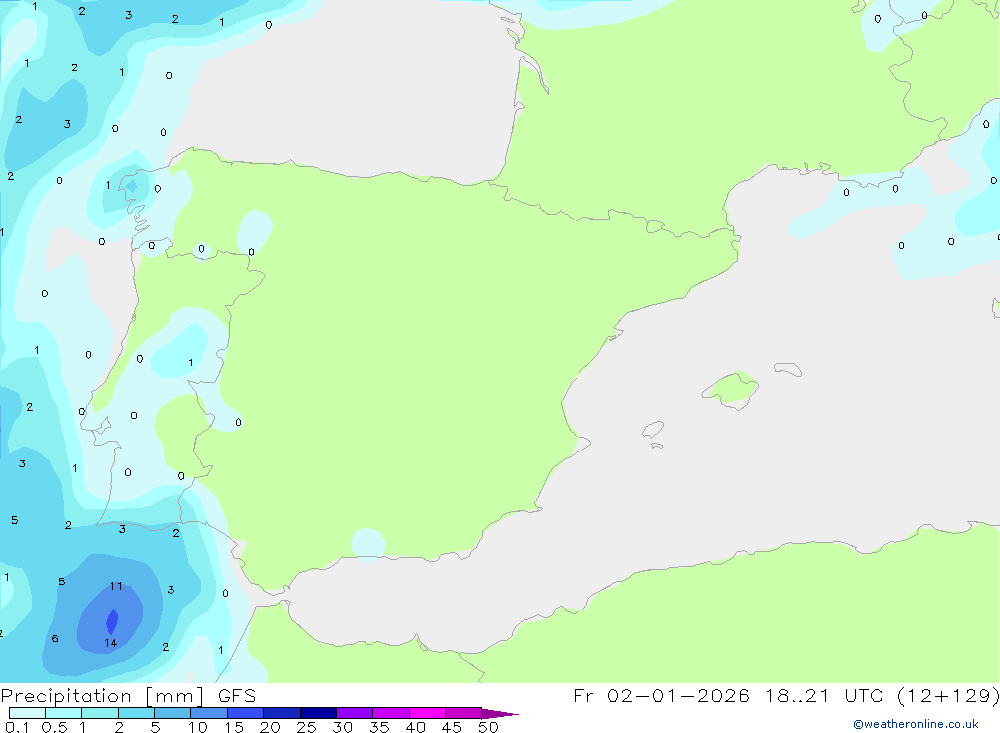Click legend label '30'
Image resolution: width=1000 pixels, height=733 pixels.
(343, 727)
